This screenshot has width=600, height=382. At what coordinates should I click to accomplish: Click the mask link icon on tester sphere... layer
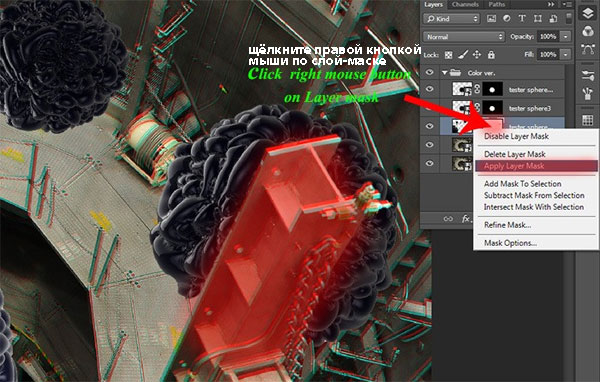click(x=477, y=89)
